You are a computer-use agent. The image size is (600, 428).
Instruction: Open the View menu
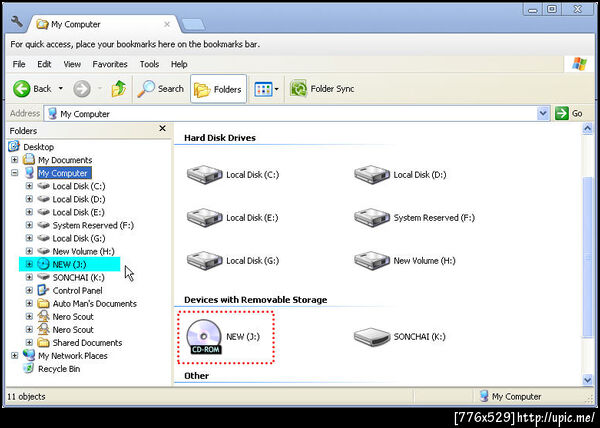point(72,64)
